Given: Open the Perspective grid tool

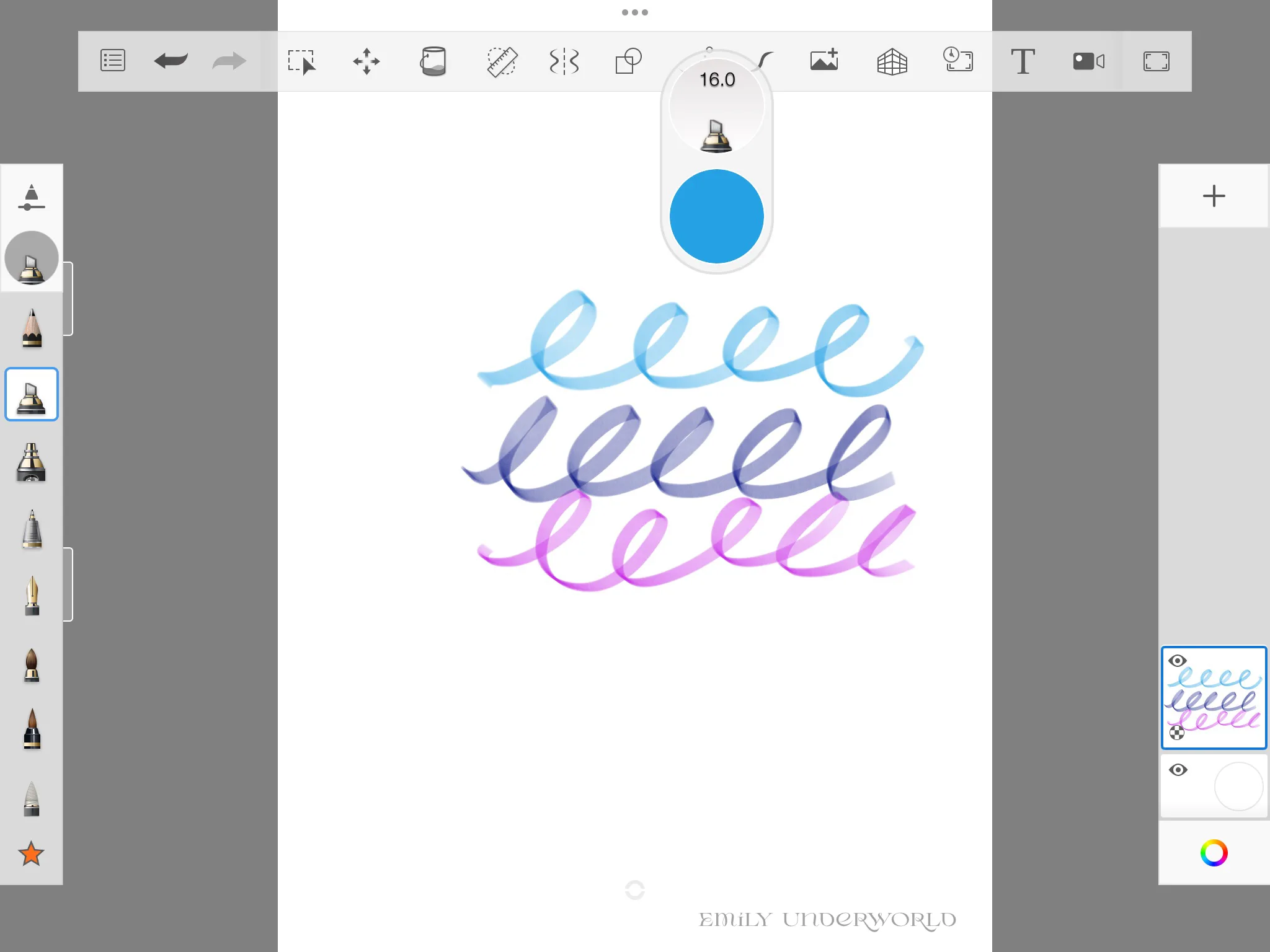Looking at the screenshot, I should tap(892, 61).
